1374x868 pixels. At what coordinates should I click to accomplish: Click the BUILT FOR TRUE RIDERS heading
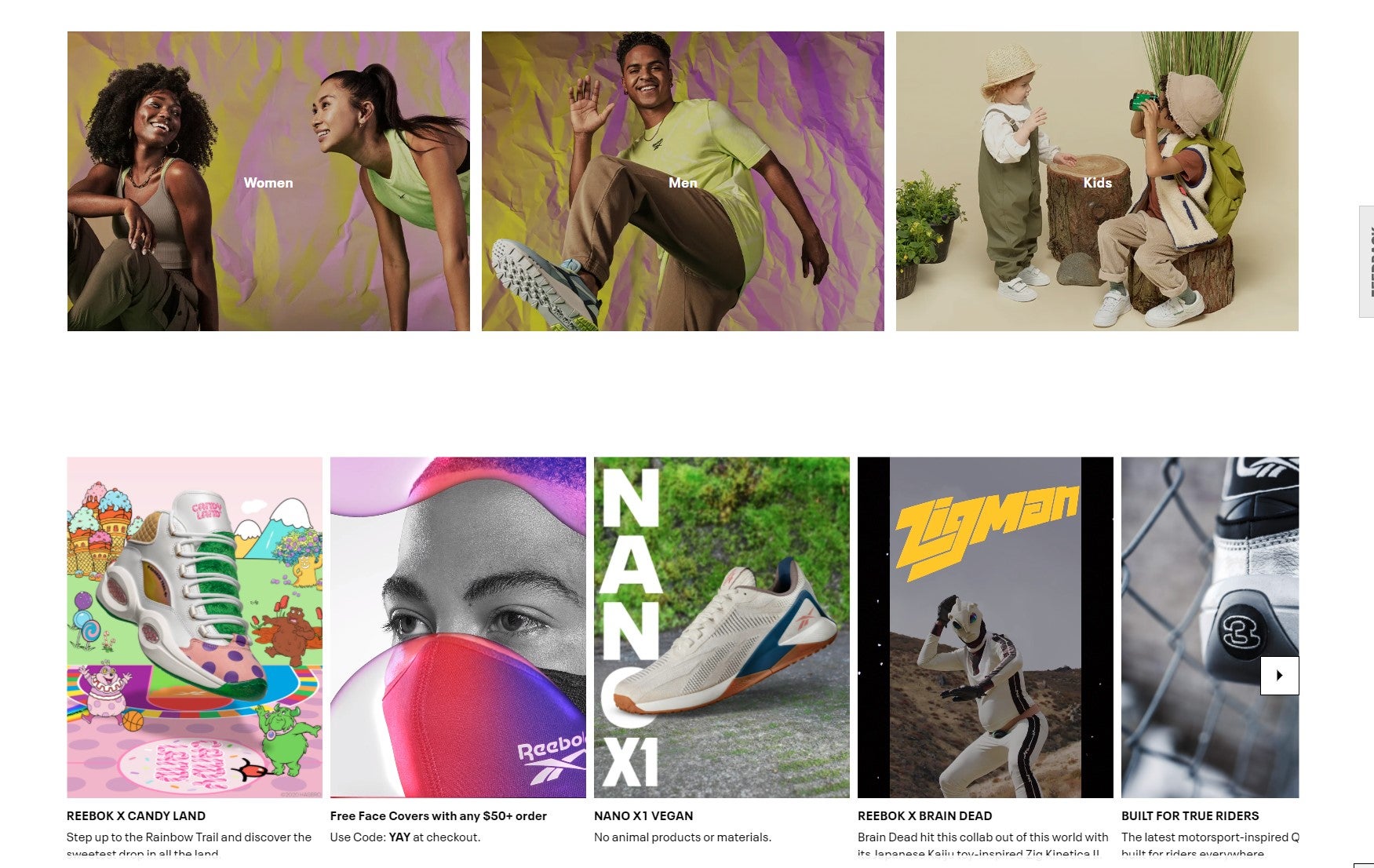coord(1190,816)
